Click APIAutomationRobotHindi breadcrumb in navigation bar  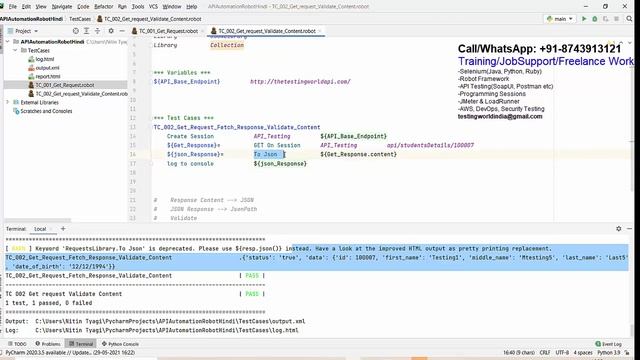coord(32,19)
